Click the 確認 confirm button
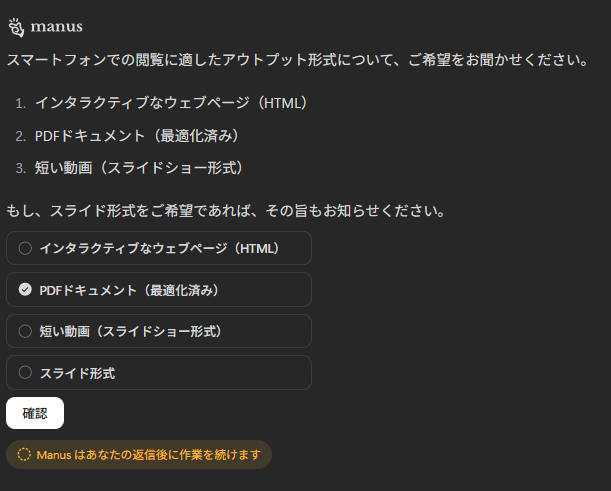The image size is (611, 491). (35, 413)
